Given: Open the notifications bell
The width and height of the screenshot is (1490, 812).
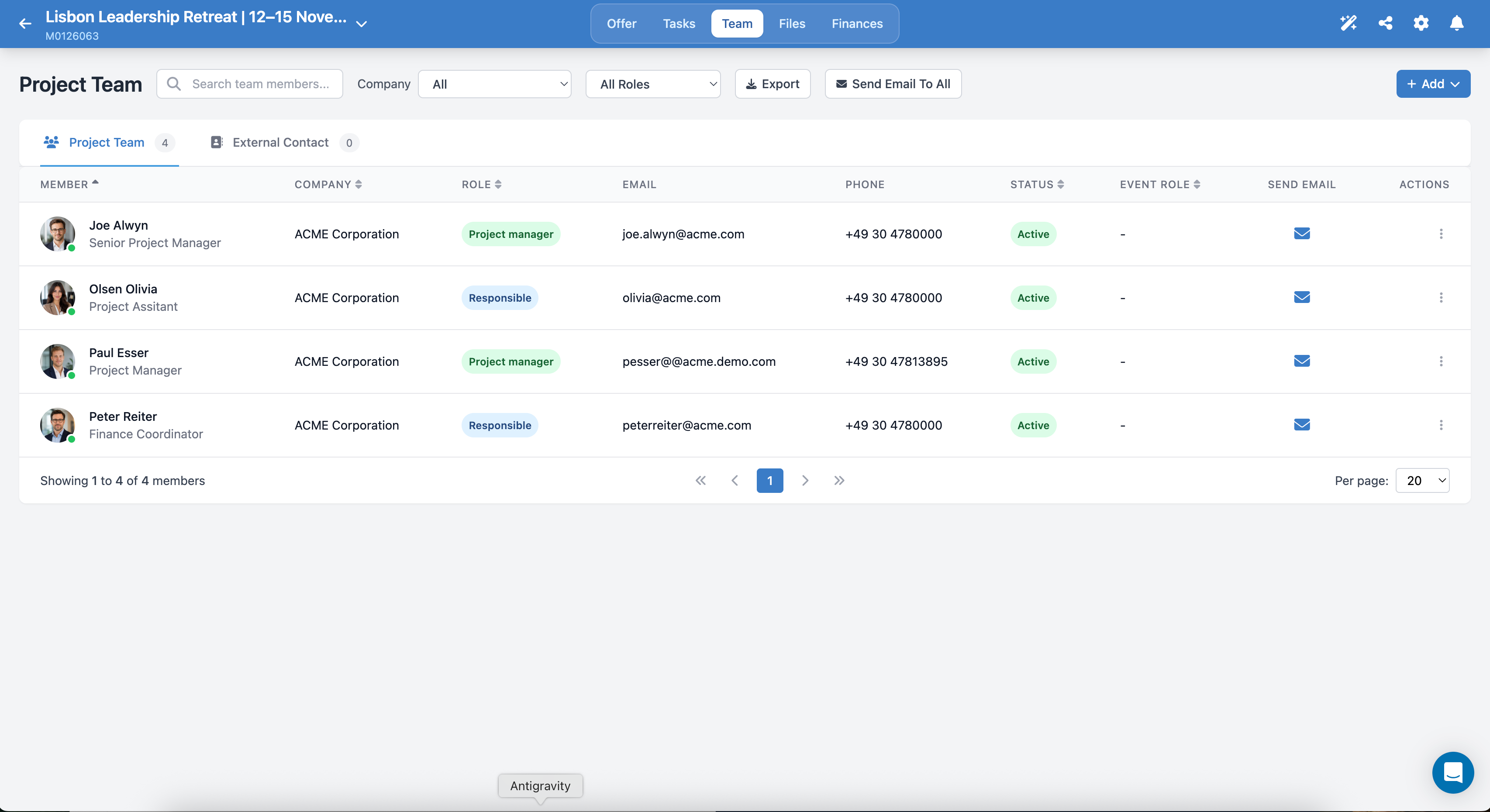Looking at the screenshot, I should pos(1456,23).
